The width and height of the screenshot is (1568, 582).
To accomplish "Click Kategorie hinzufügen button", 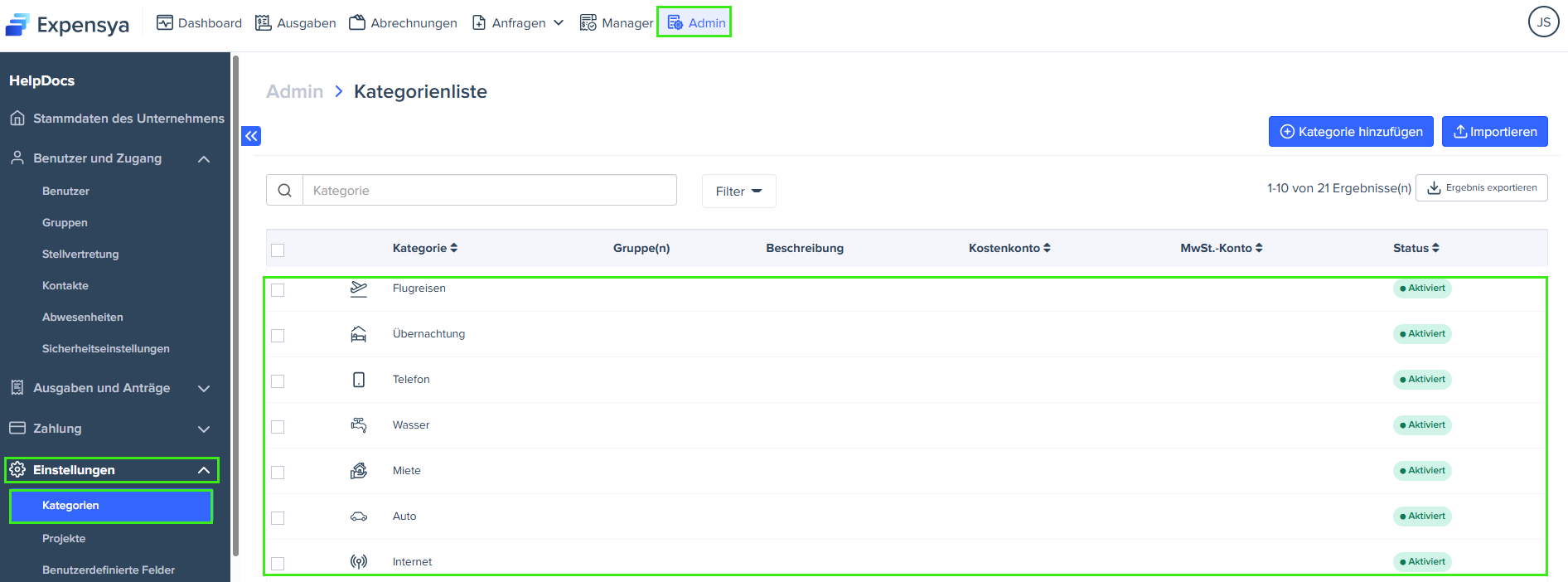I will pos(1351,131).
